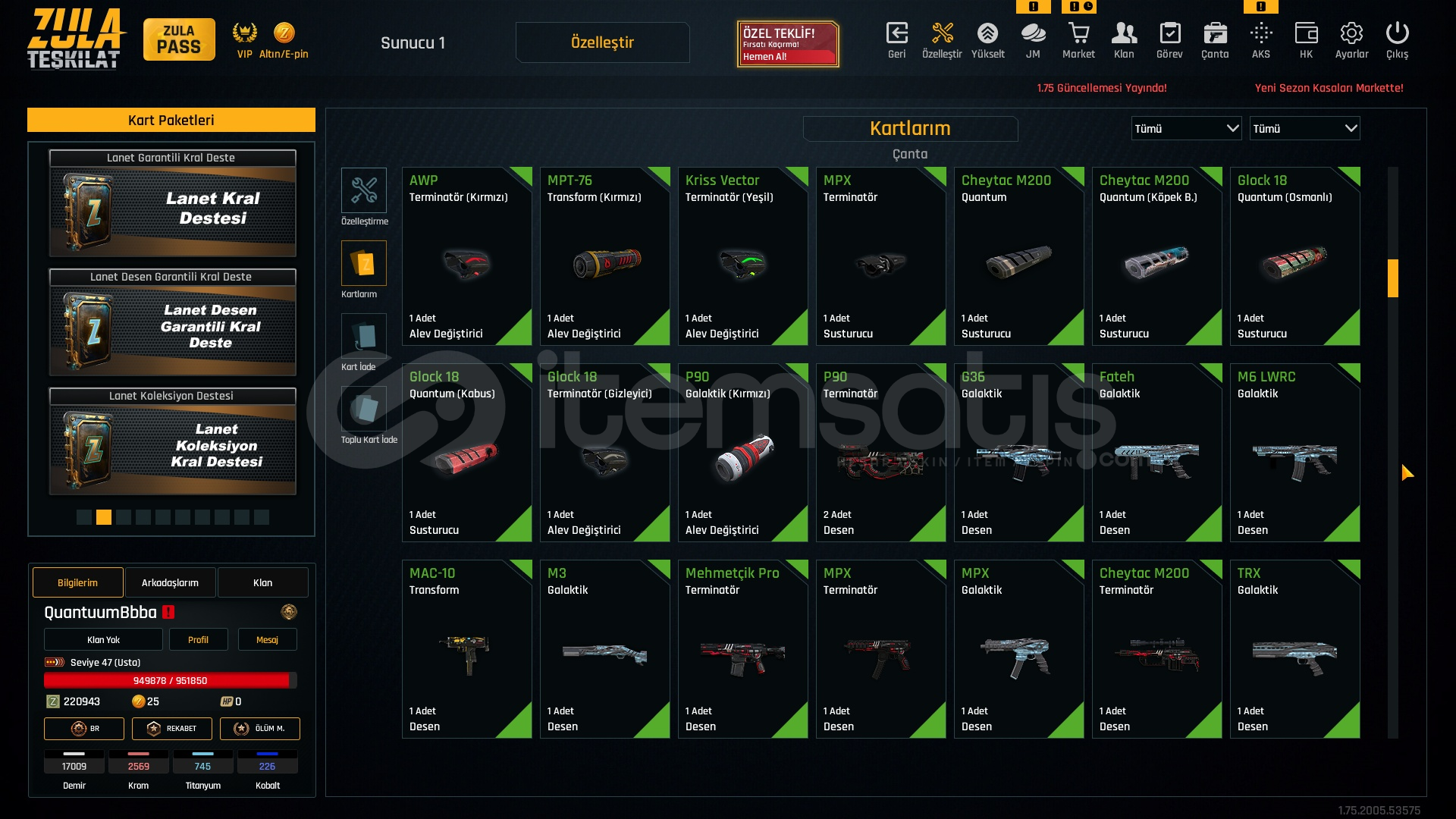Screen dimensions: 1456x819
Task: Click the inventory vertical scrollbar handle
Action: [x=1393, y=278]
